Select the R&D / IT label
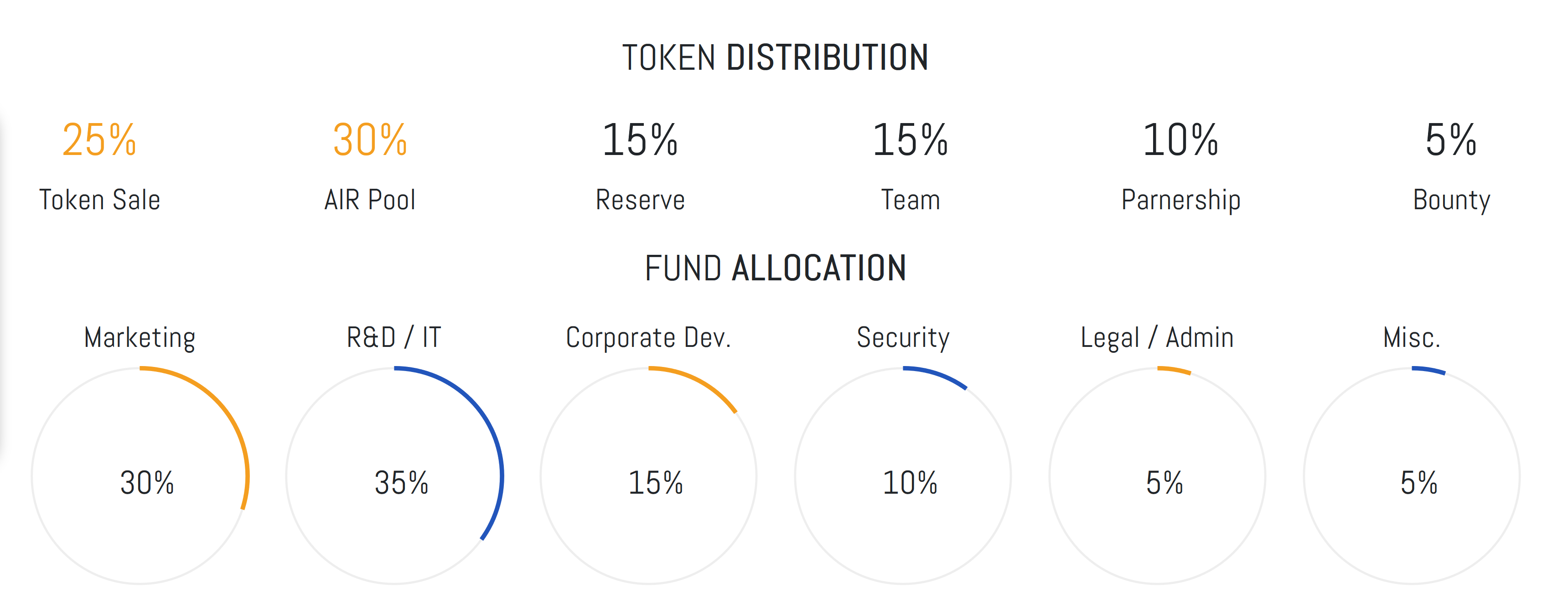 394,337
